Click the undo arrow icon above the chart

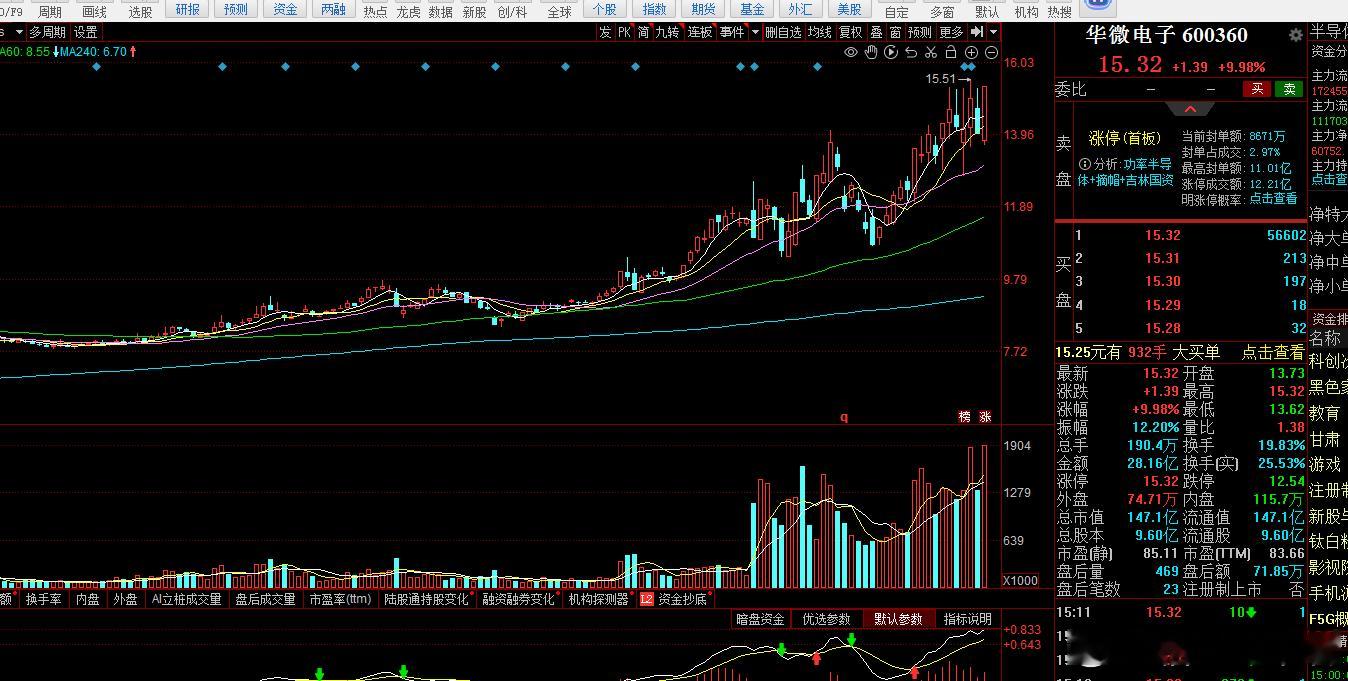tap(911, 52)
